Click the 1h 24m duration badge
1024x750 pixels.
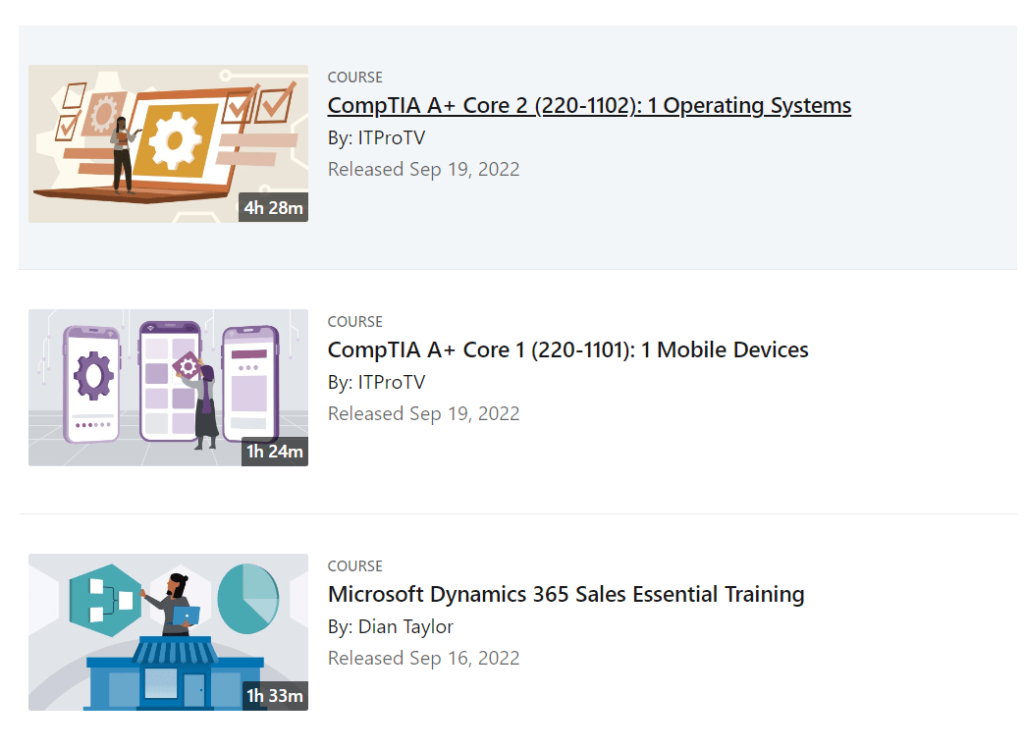point(274,451)
